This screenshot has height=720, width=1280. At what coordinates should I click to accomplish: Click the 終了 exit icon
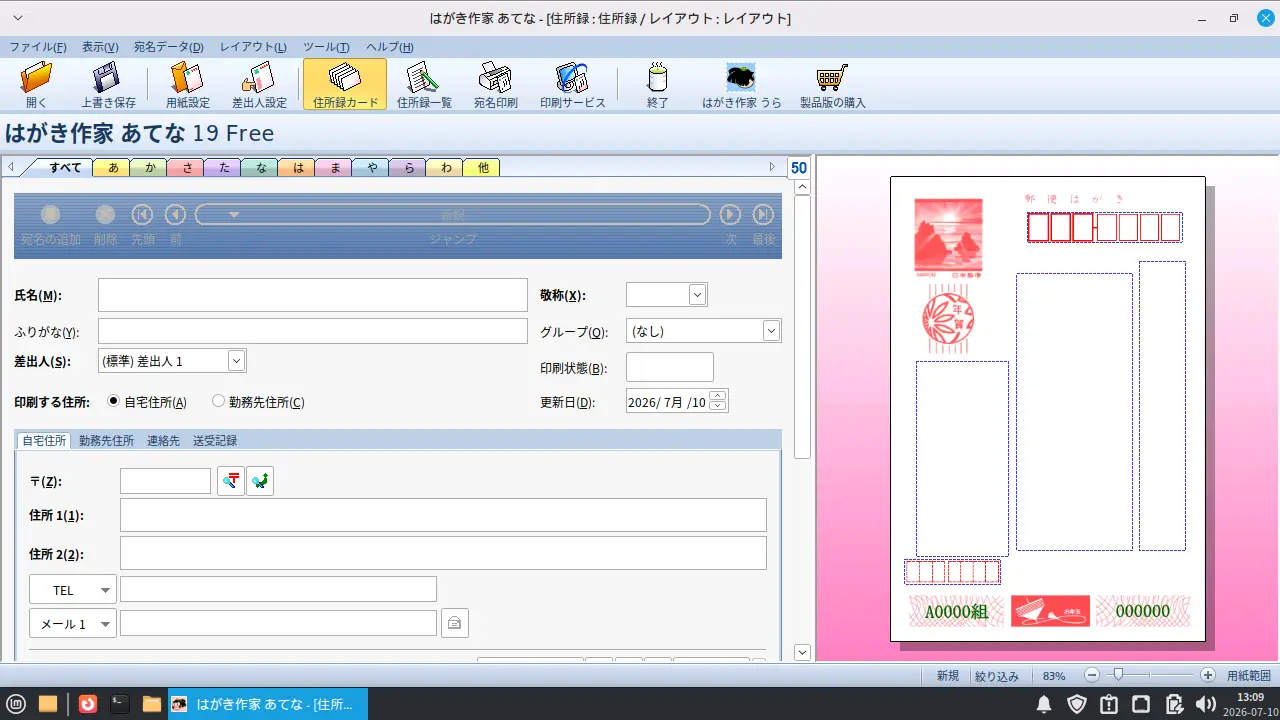(657, 85)
